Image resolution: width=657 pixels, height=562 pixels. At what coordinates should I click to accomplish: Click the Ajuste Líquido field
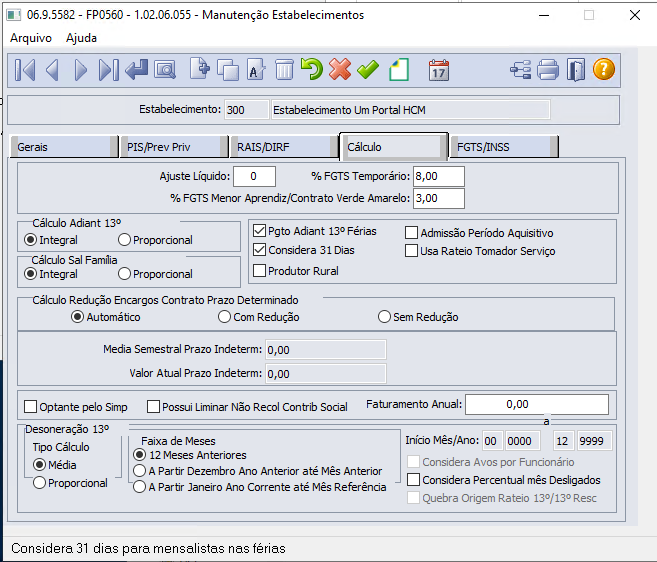[x=254, y=176]
